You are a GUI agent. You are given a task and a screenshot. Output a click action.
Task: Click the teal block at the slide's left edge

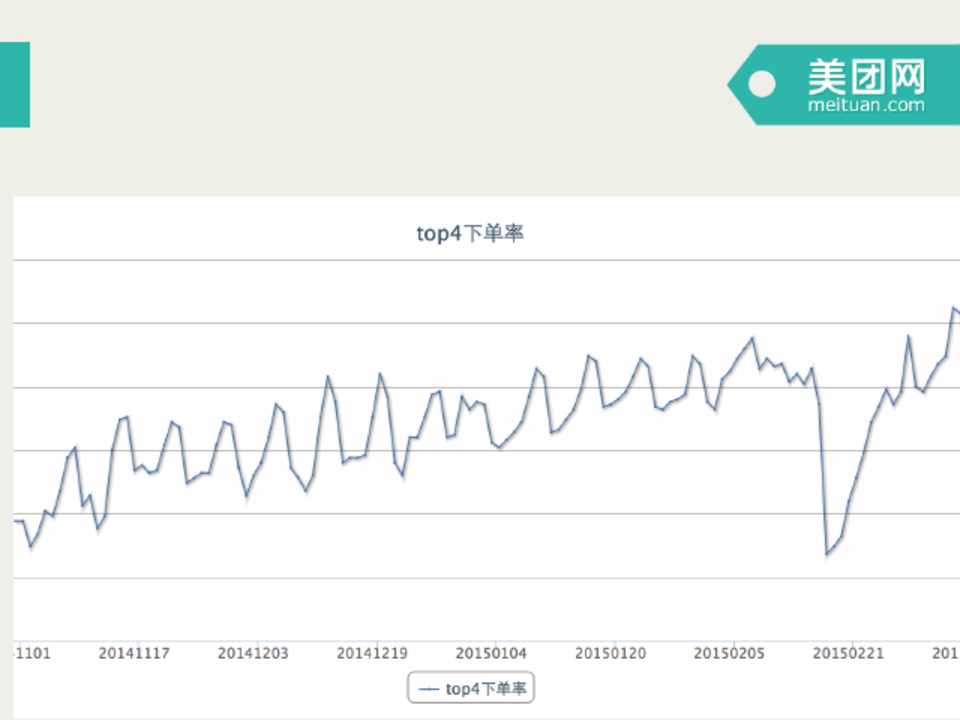coord(14,85)
